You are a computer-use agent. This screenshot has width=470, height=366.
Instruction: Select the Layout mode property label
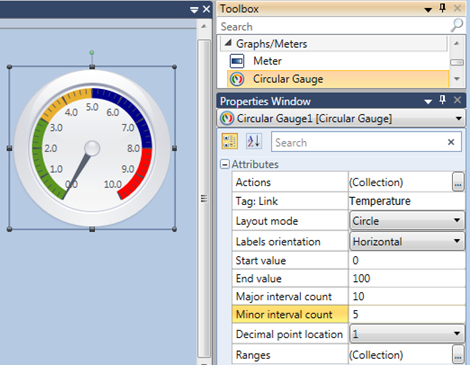pos(267,221)
